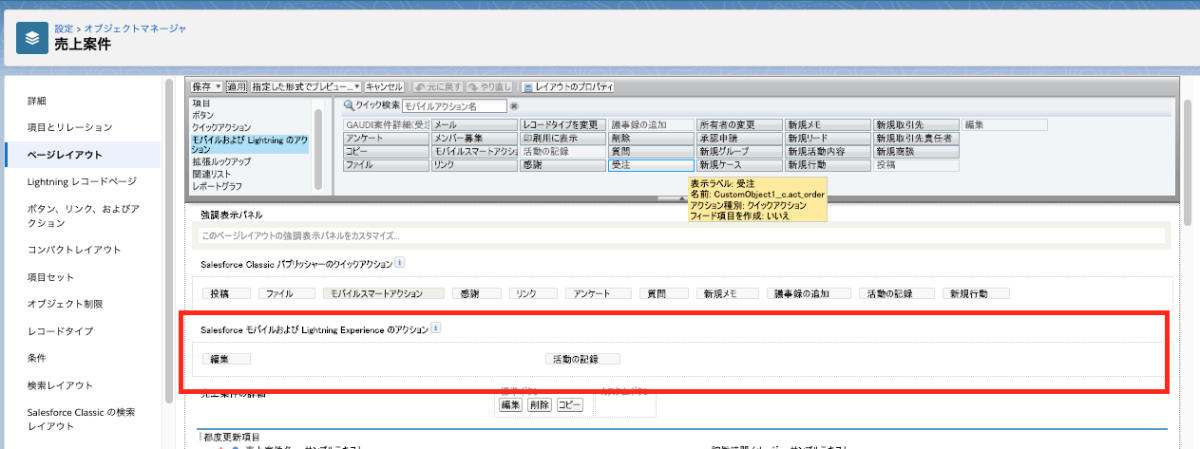Select 新規ケース palette action

(739, 164)
